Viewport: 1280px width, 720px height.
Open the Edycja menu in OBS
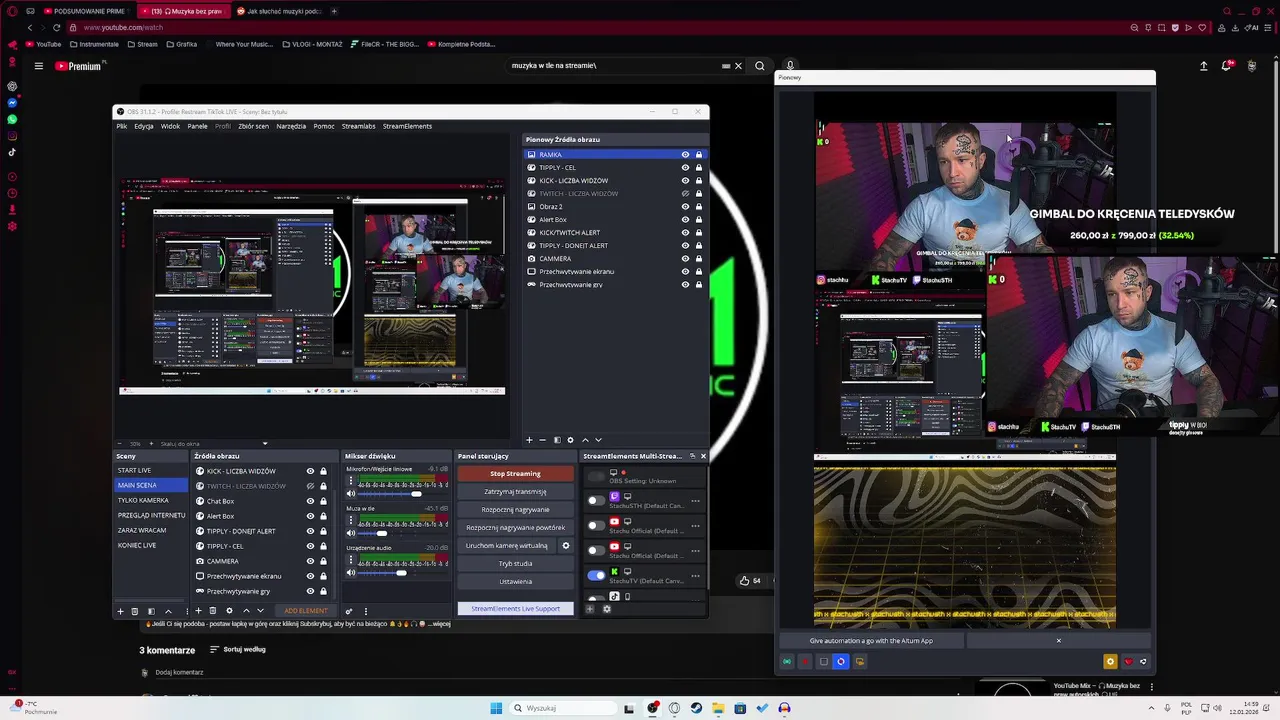pyautogui.click(x=144, y=126)
